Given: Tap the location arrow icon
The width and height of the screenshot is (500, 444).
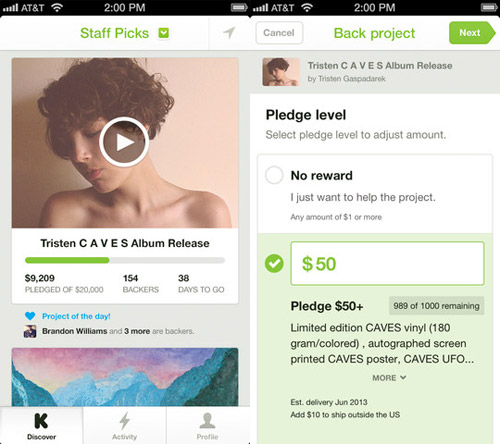Looking at the screenshot, I should click(229, 33).
